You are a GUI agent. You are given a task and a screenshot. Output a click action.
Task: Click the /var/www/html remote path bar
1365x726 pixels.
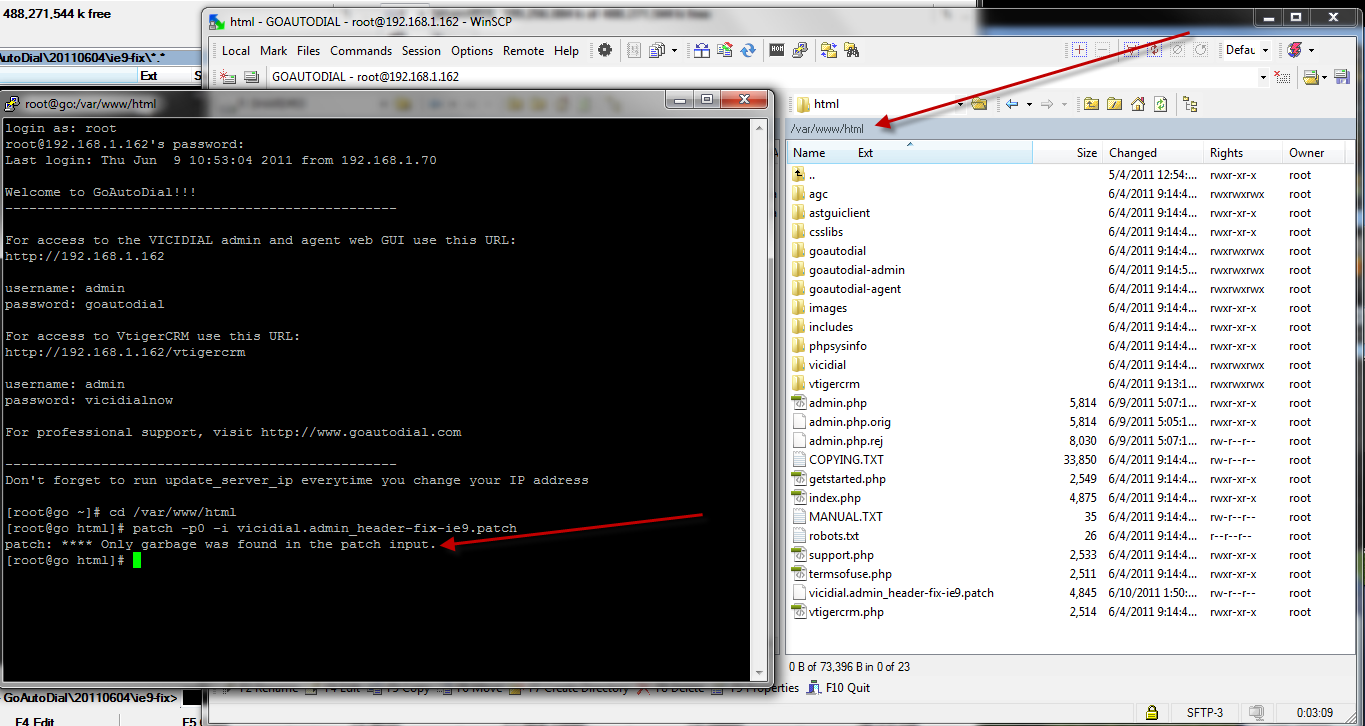(x=1070, y=129)
